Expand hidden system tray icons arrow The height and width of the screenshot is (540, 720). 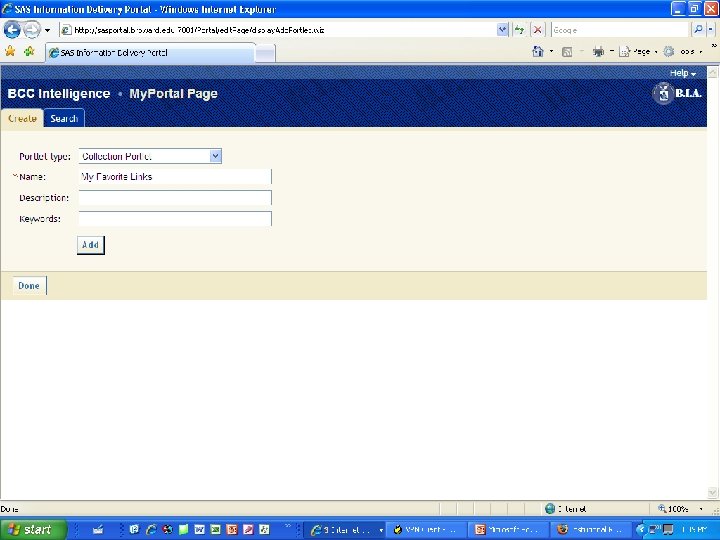pos(640,530)
